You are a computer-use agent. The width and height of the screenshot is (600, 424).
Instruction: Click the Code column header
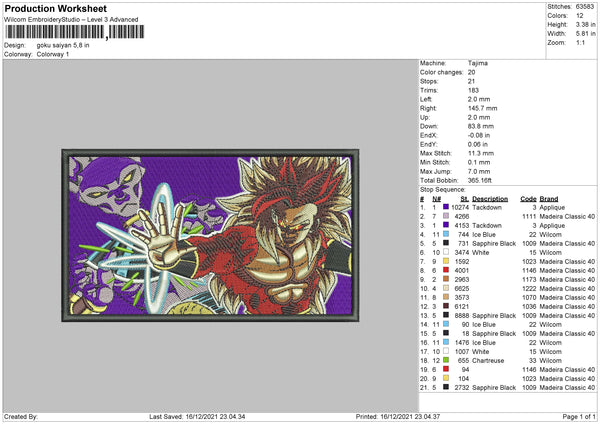pos(528,199)
